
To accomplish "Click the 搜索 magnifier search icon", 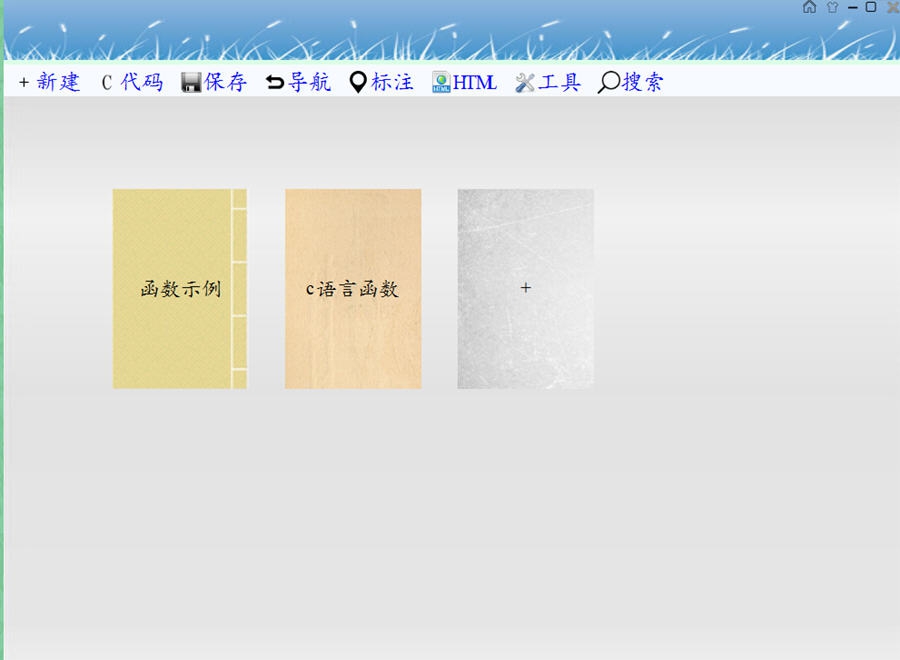I will click(608, 83).
